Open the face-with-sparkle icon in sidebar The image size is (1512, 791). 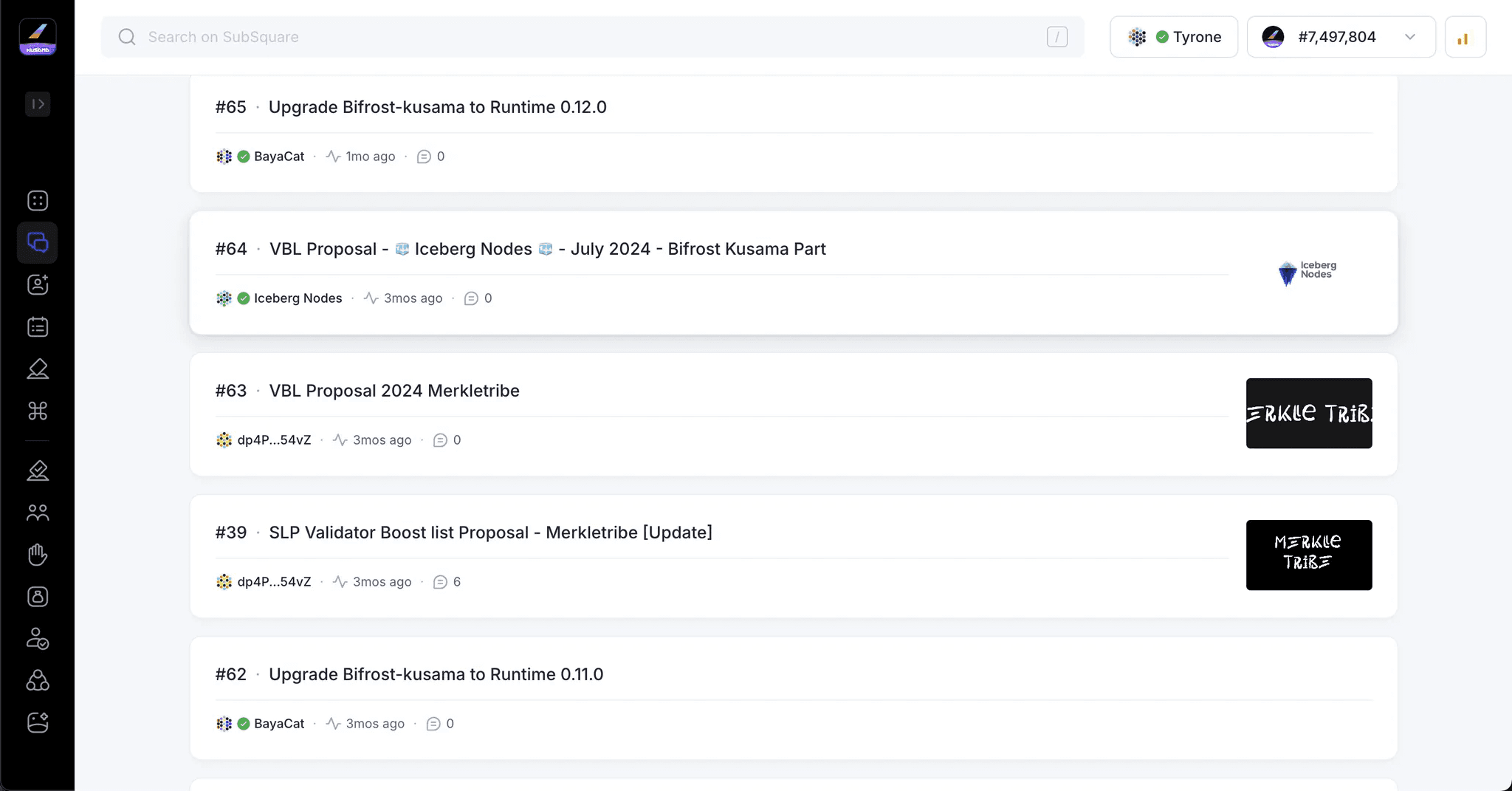(38, 722)
